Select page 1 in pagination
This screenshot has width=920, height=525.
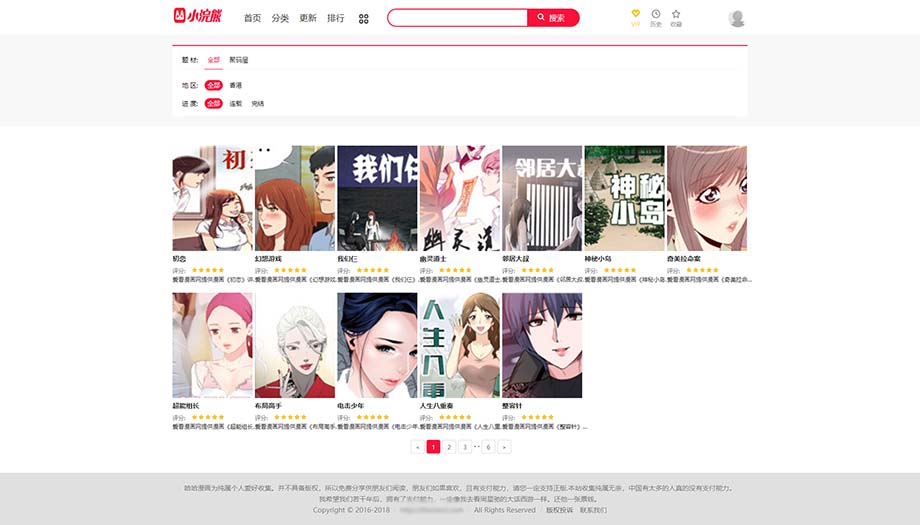point(433,447)
